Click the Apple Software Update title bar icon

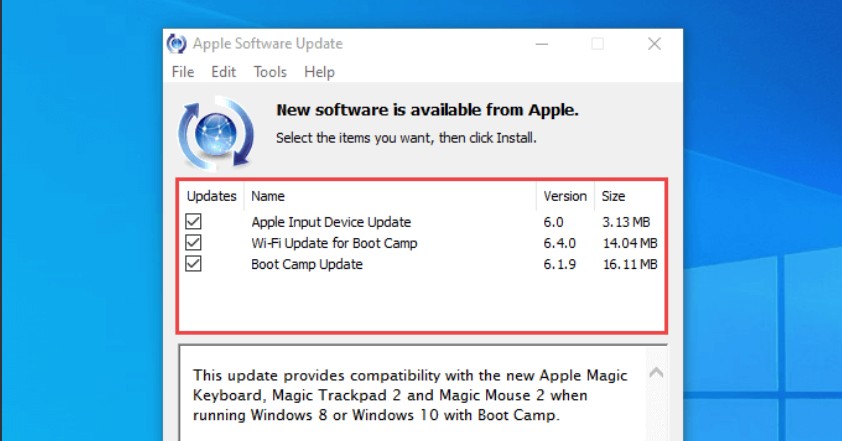tap(176, 44)
